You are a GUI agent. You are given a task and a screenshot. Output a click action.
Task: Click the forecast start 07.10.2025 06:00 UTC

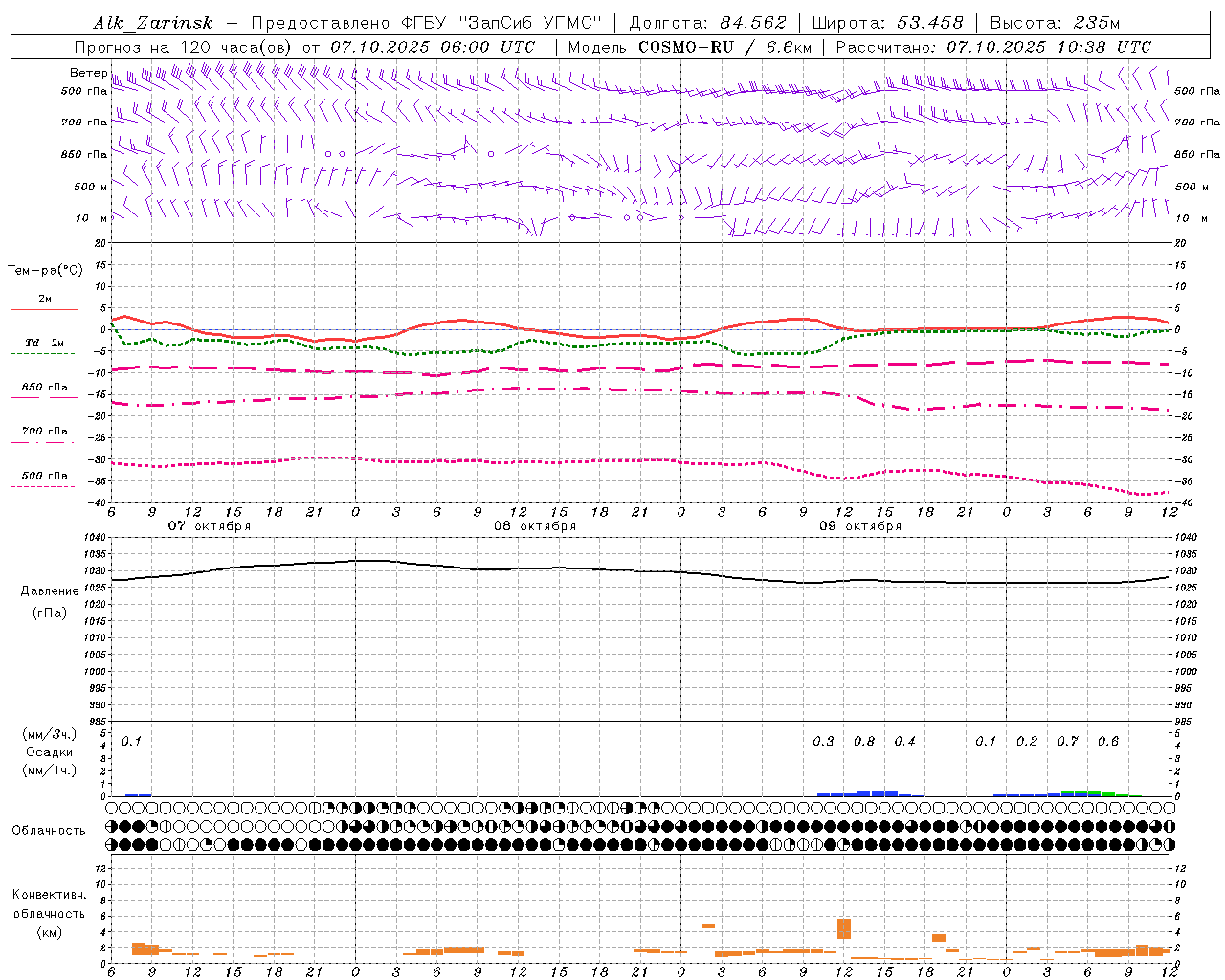click(433, 47)
